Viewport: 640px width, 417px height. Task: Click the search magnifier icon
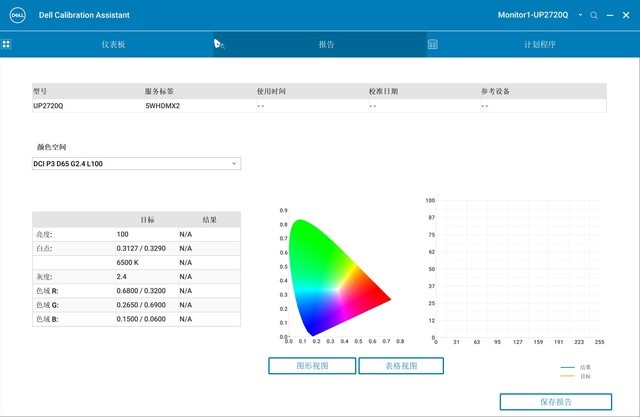click(594, 15)
